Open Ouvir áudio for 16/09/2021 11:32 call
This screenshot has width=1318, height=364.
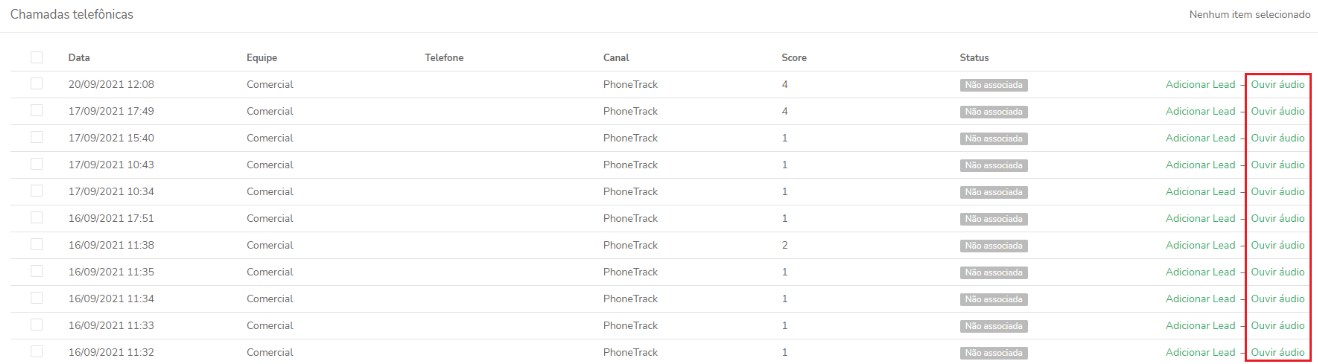1277,352
